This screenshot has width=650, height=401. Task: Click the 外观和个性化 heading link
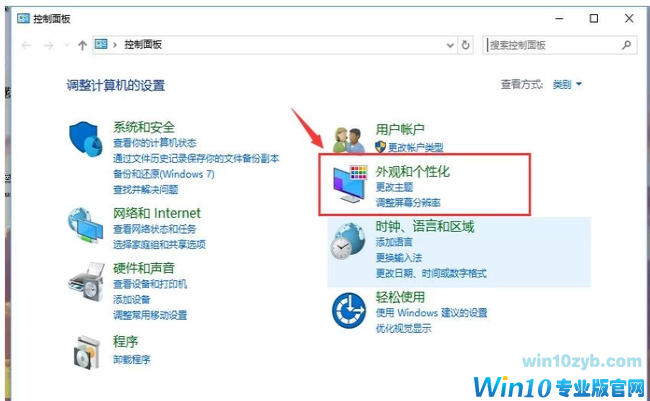click(x=412, y=172)
